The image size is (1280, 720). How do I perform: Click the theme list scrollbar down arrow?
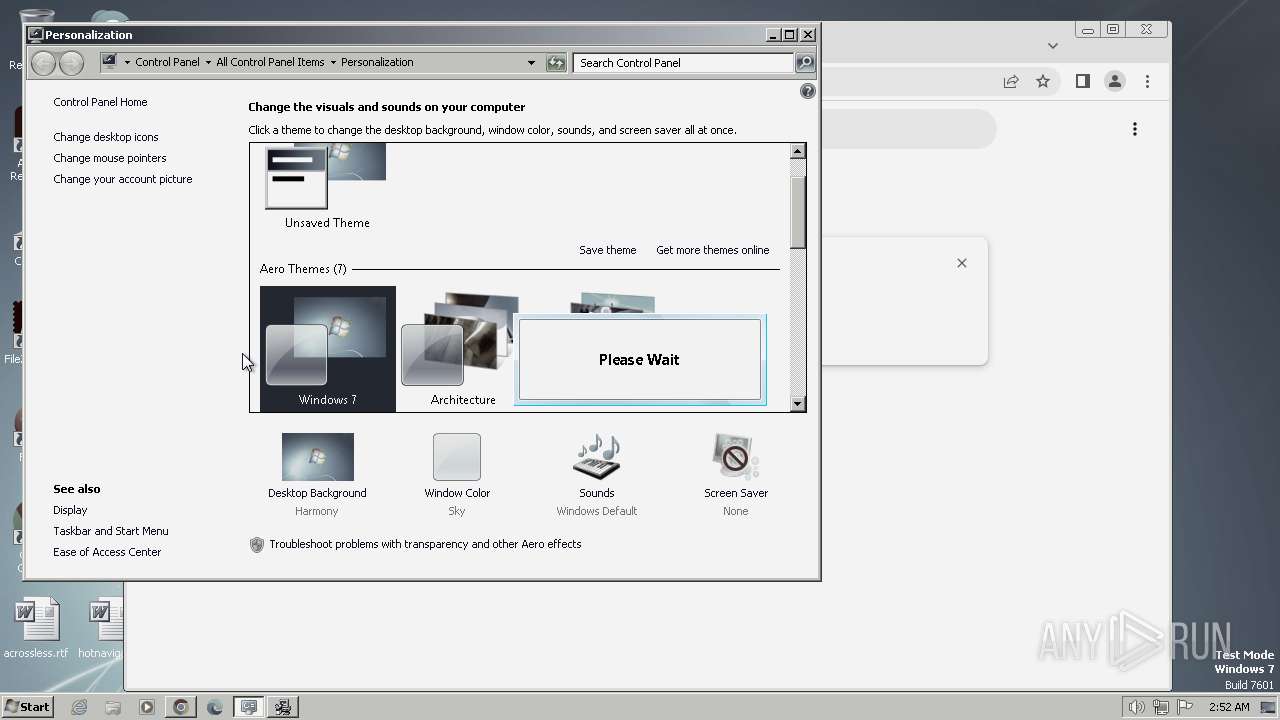[x=797, y=404]
